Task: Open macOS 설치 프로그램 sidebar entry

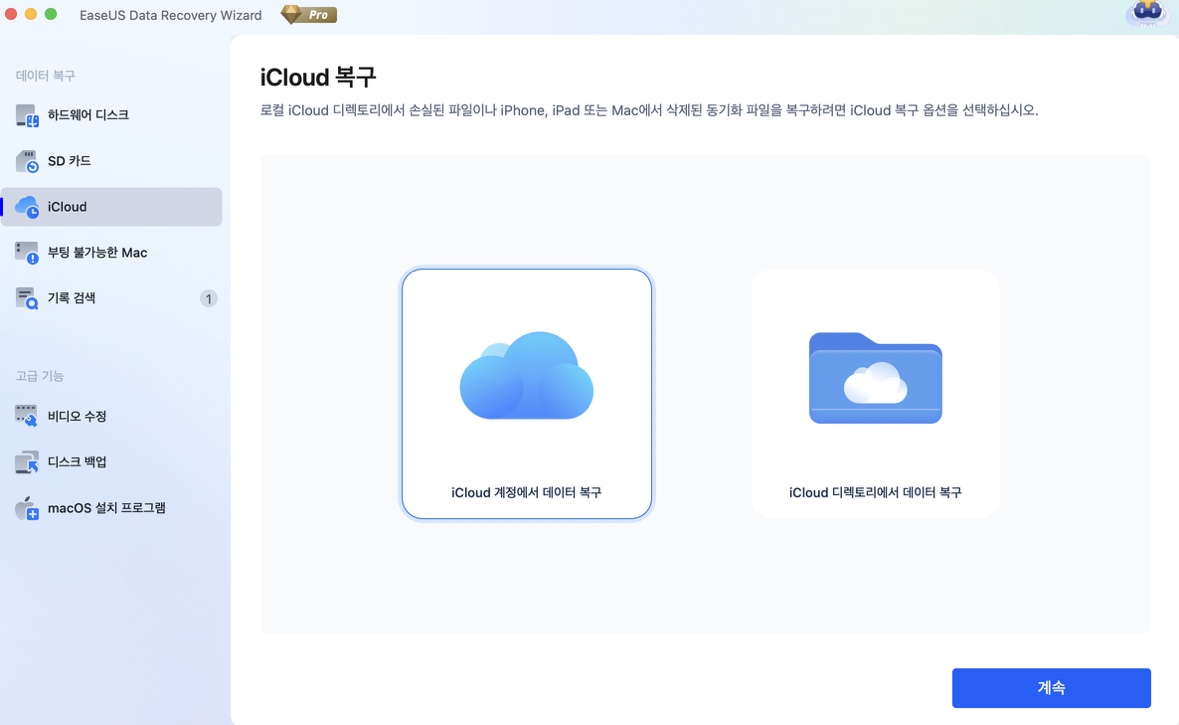Action: coord(111,508)
